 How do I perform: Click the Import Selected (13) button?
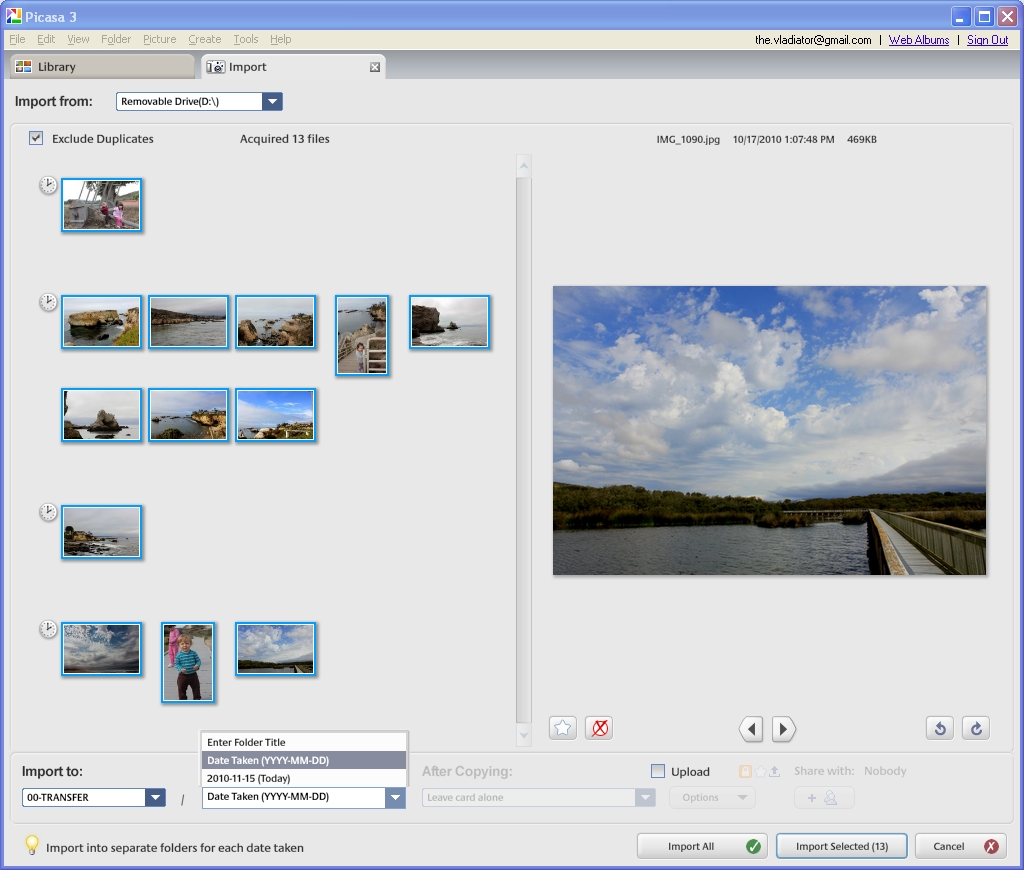(x=841, y=846)
